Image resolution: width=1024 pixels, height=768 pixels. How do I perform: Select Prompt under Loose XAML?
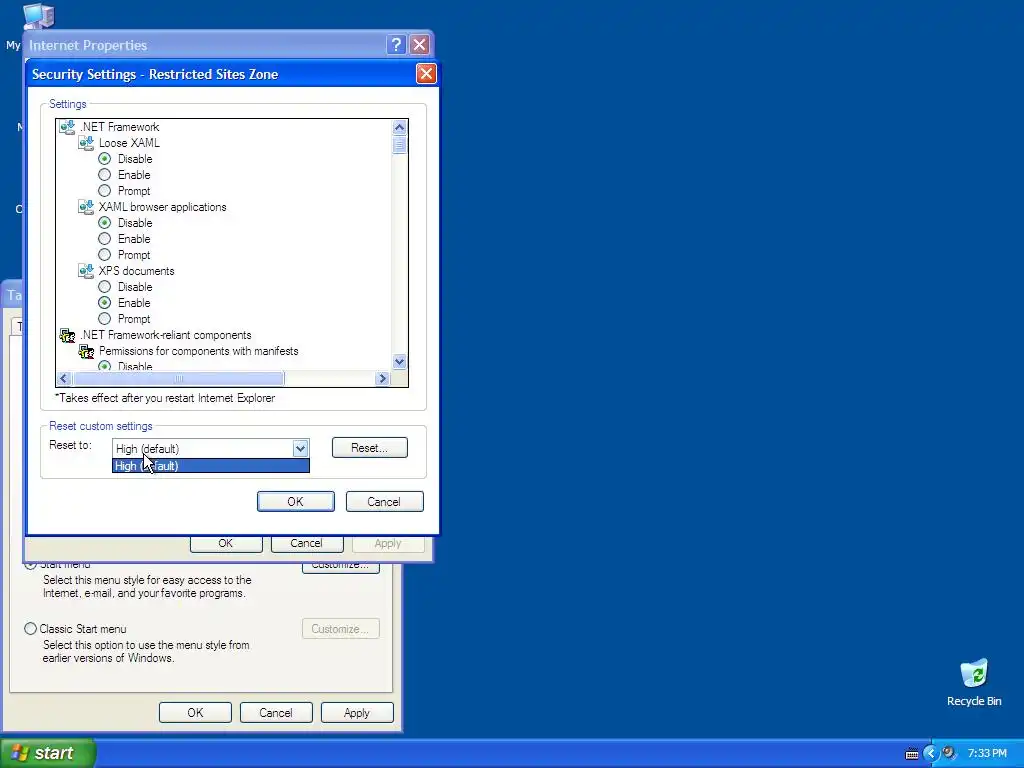[104, 191]
